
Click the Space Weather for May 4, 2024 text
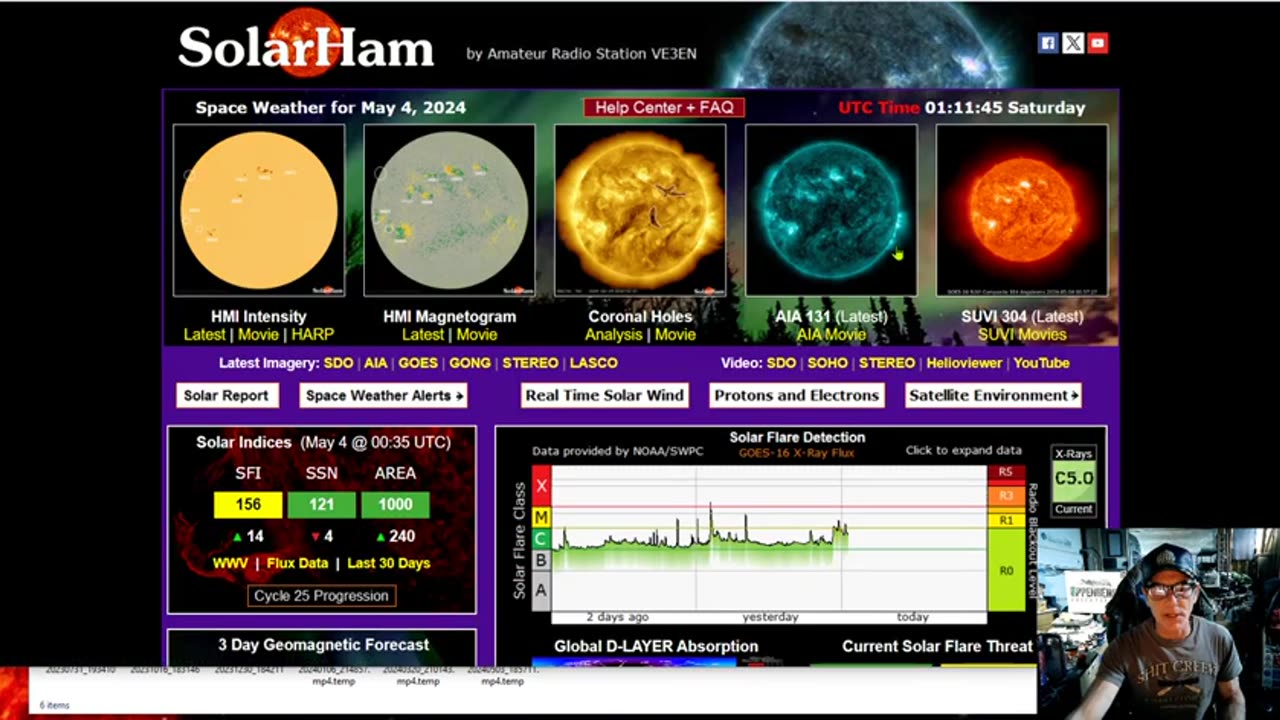pyautogui.click(x=331, y=108)
